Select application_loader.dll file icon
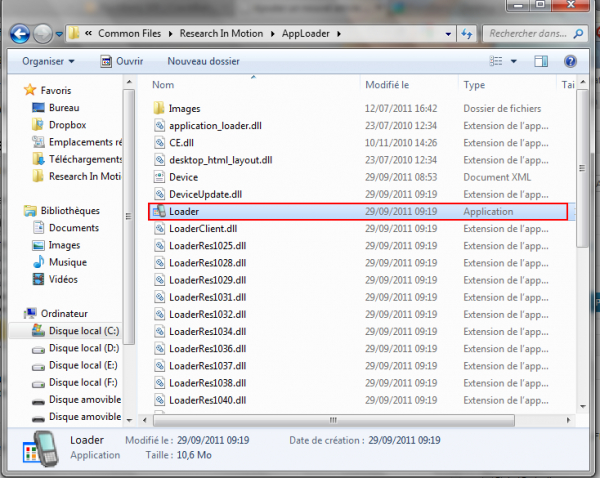 pos(159,125)
